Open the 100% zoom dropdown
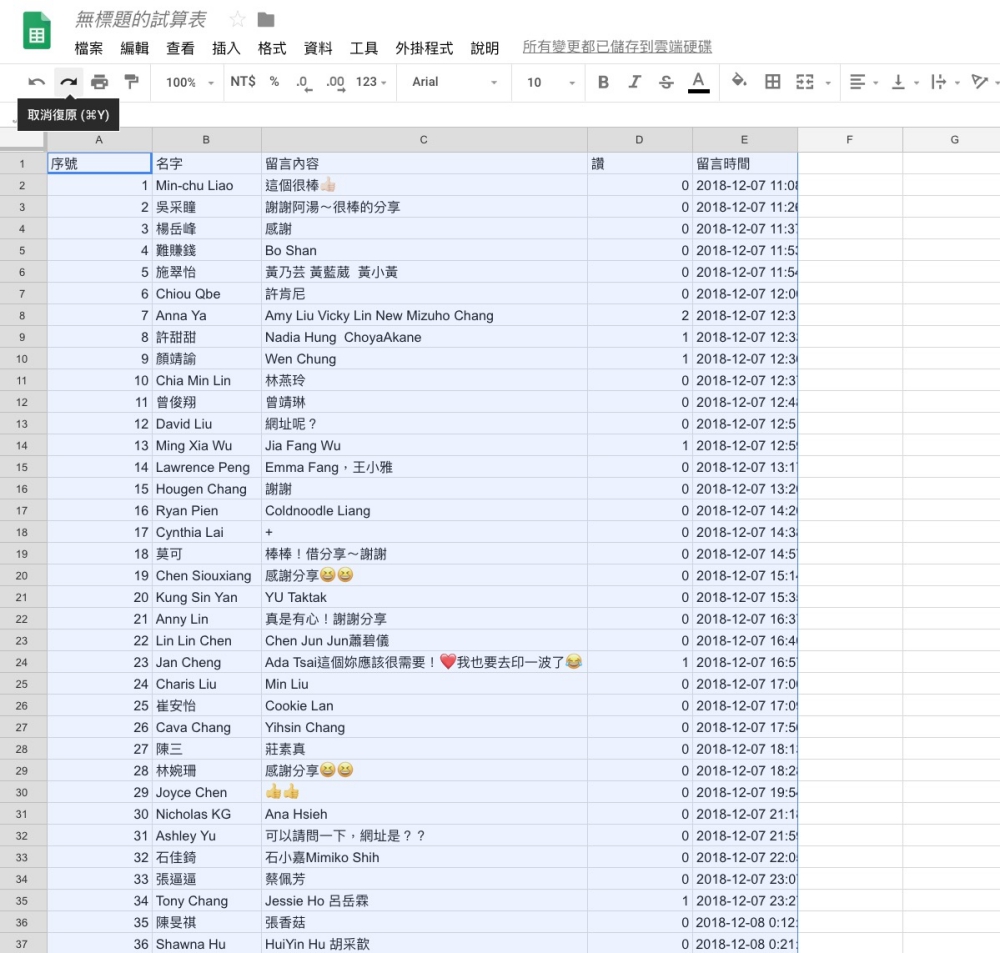Image resolution: width=1000 pixels, height=953 pixels. (189, 82)
